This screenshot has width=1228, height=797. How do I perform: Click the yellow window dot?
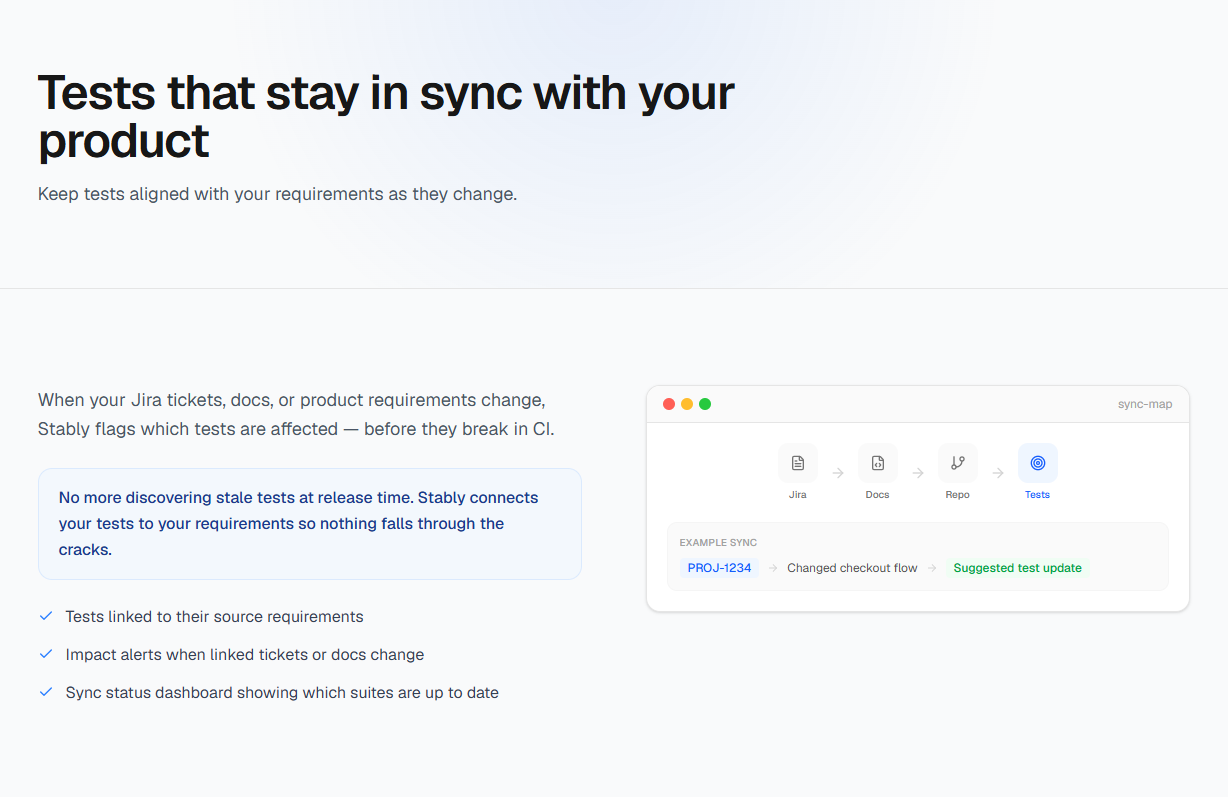[687, 404]
